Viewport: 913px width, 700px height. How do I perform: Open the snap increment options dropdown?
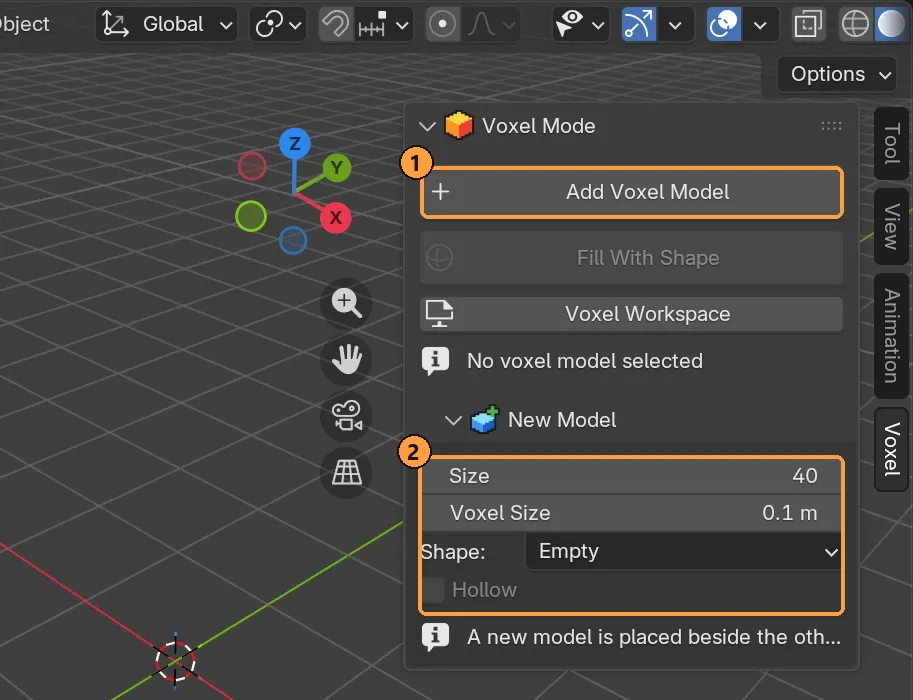point(384,24)
